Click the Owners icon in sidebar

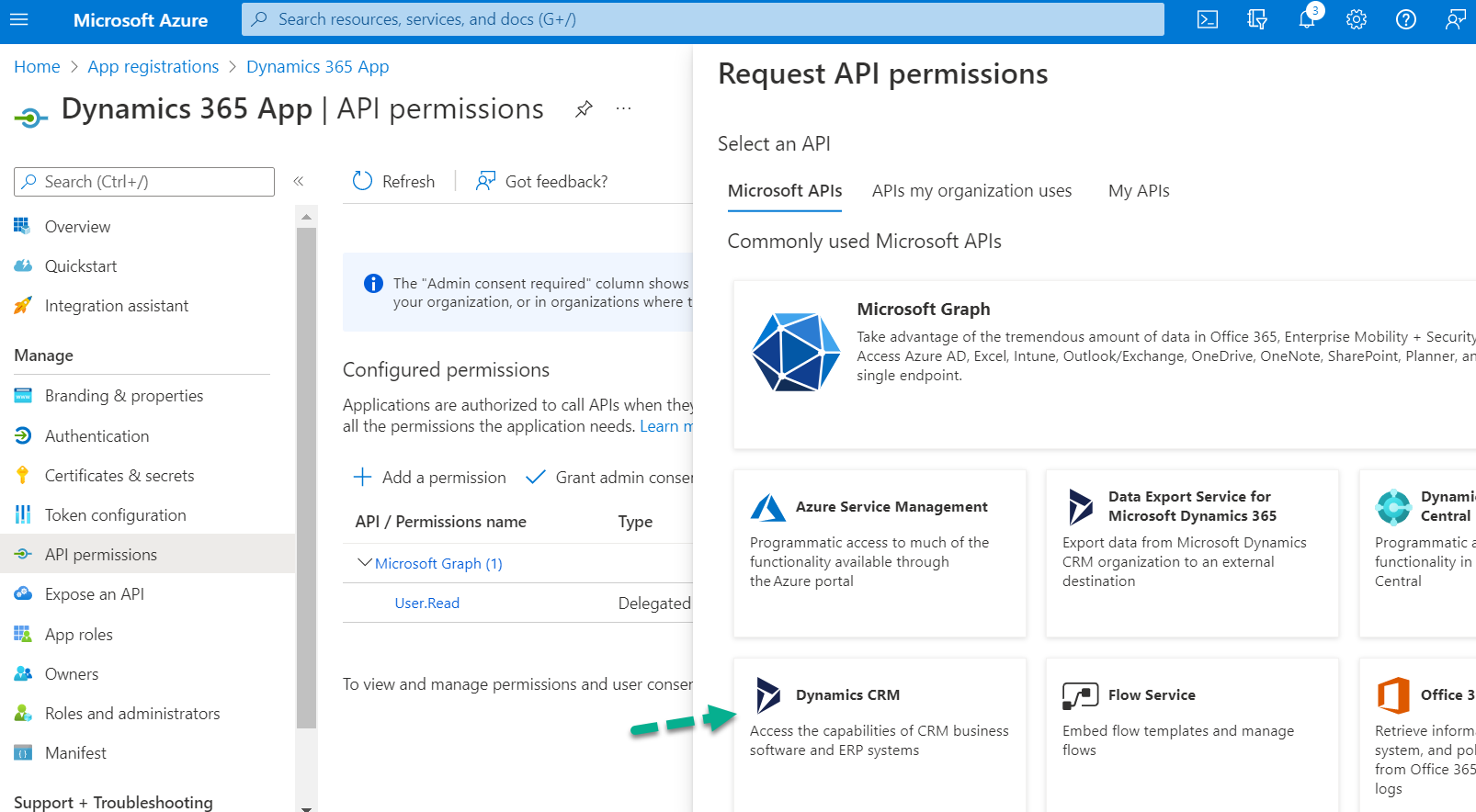(23, 673)
